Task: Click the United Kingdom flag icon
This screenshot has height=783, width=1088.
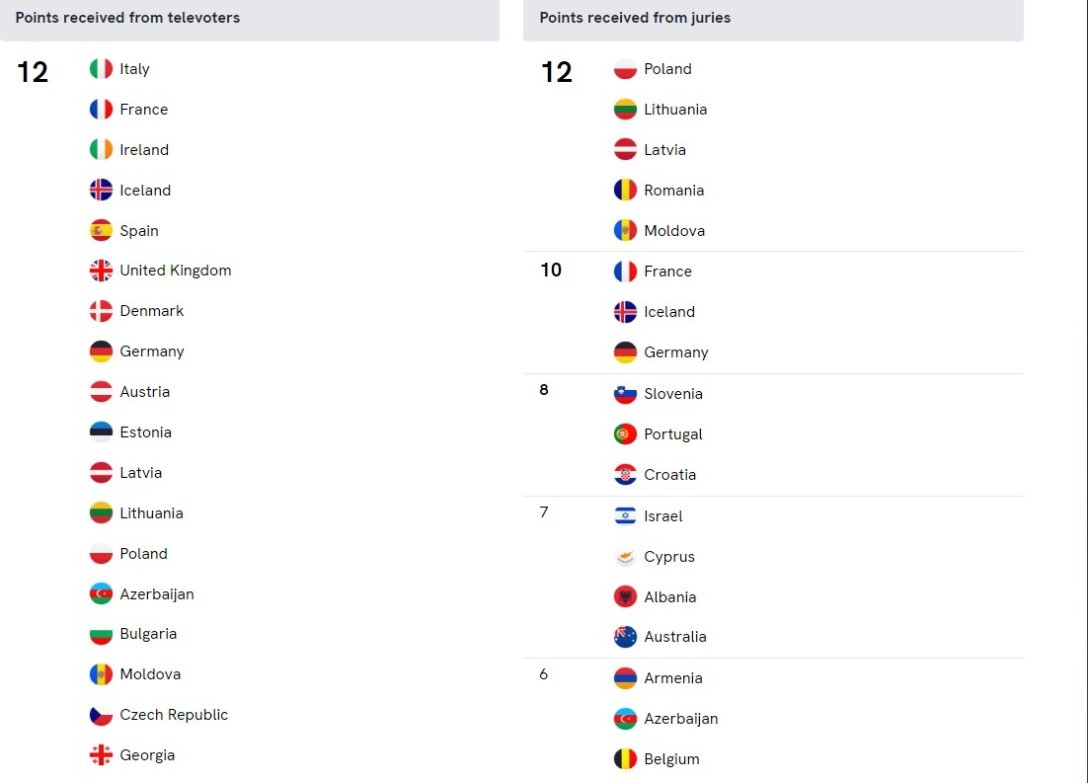Action: click(101, 271)
